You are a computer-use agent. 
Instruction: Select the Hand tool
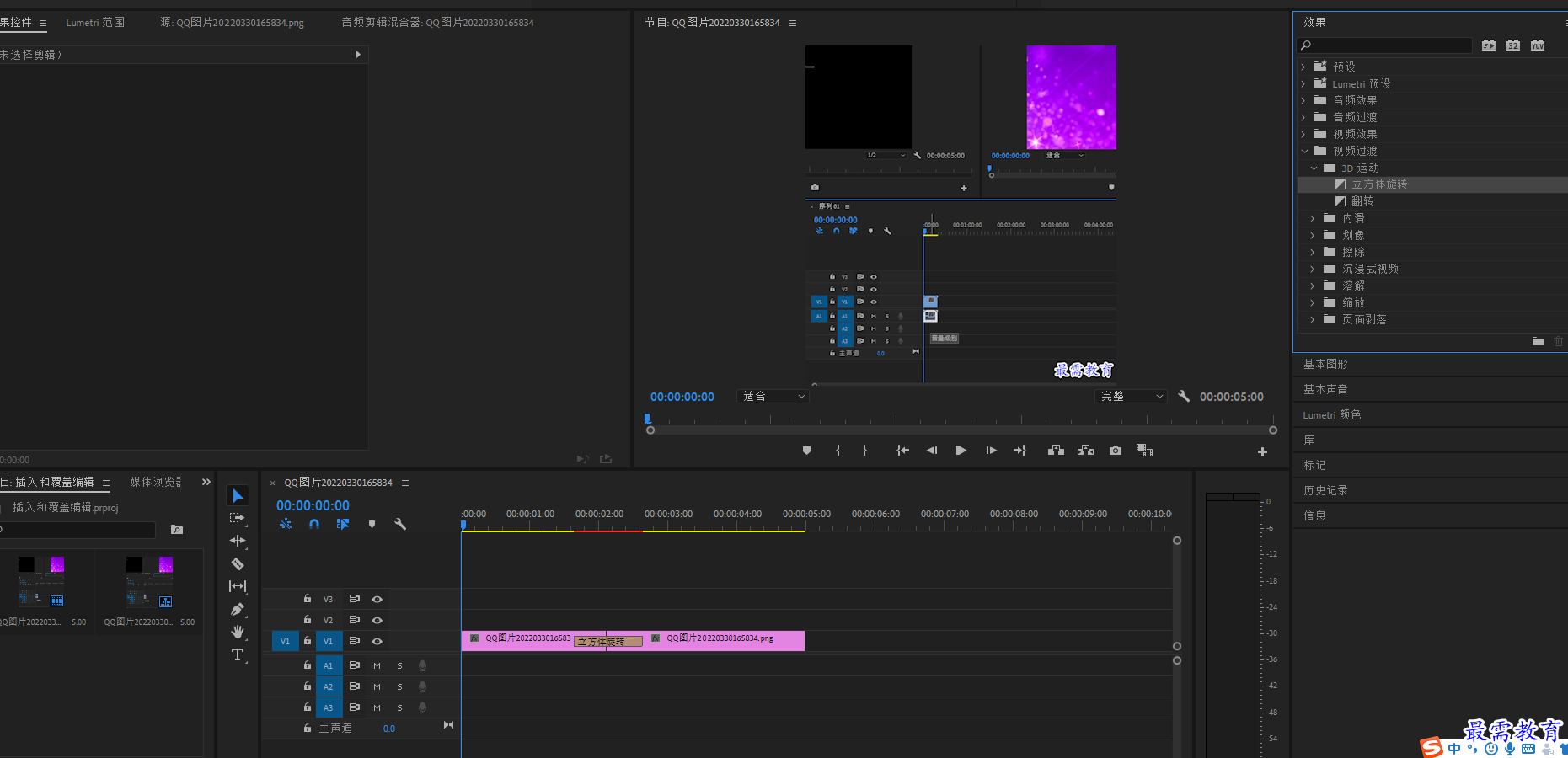click(x=238, y=632)
